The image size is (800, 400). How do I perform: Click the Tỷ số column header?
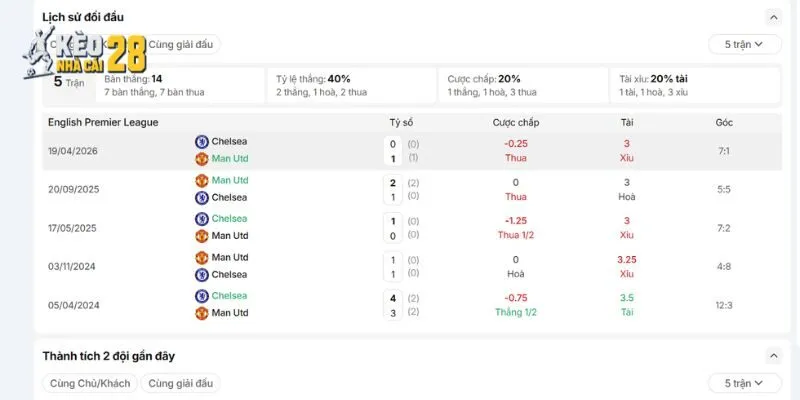(x=401, y=122)
